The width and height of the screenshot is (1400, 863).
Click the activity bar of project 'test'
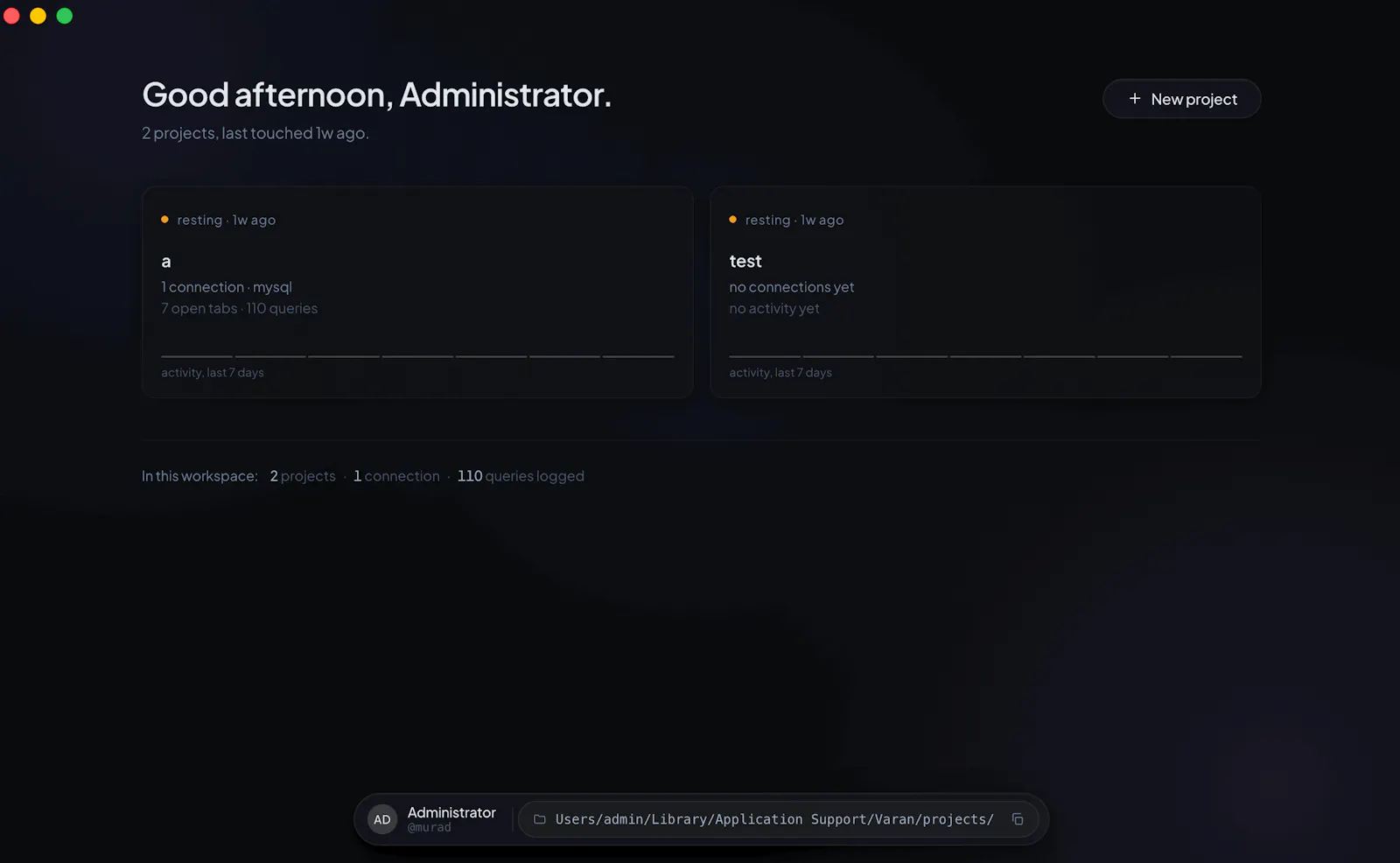tap(985, 356)
